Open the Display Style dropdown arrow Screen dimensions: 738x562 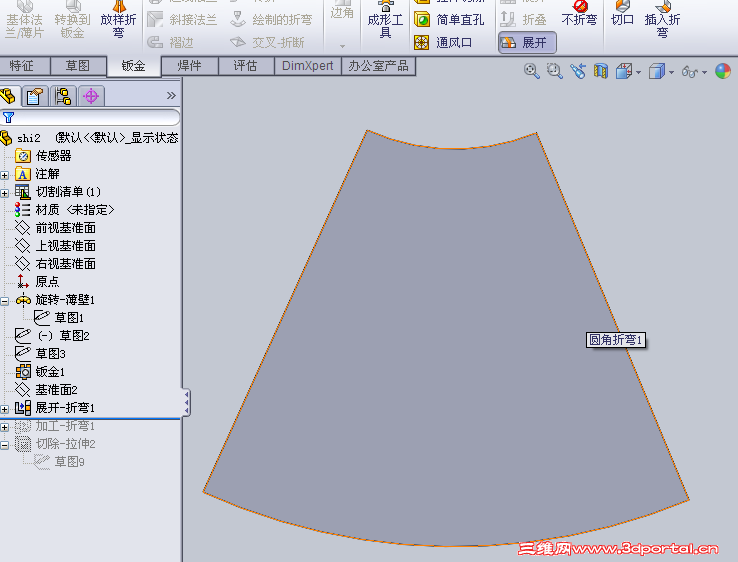[671, 72]
